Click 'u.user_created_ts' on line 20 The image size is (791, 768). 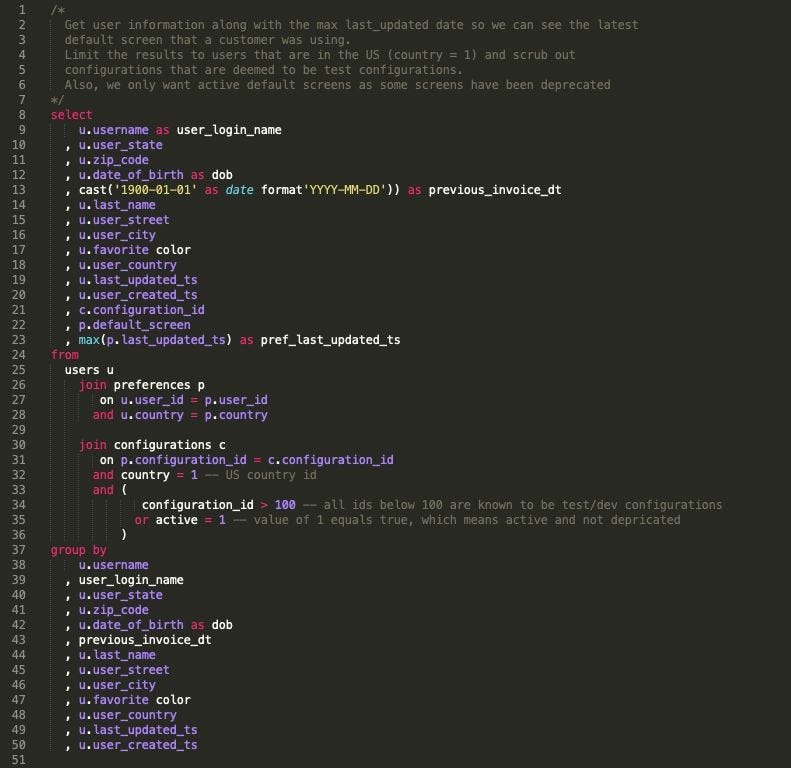(138, 295)
